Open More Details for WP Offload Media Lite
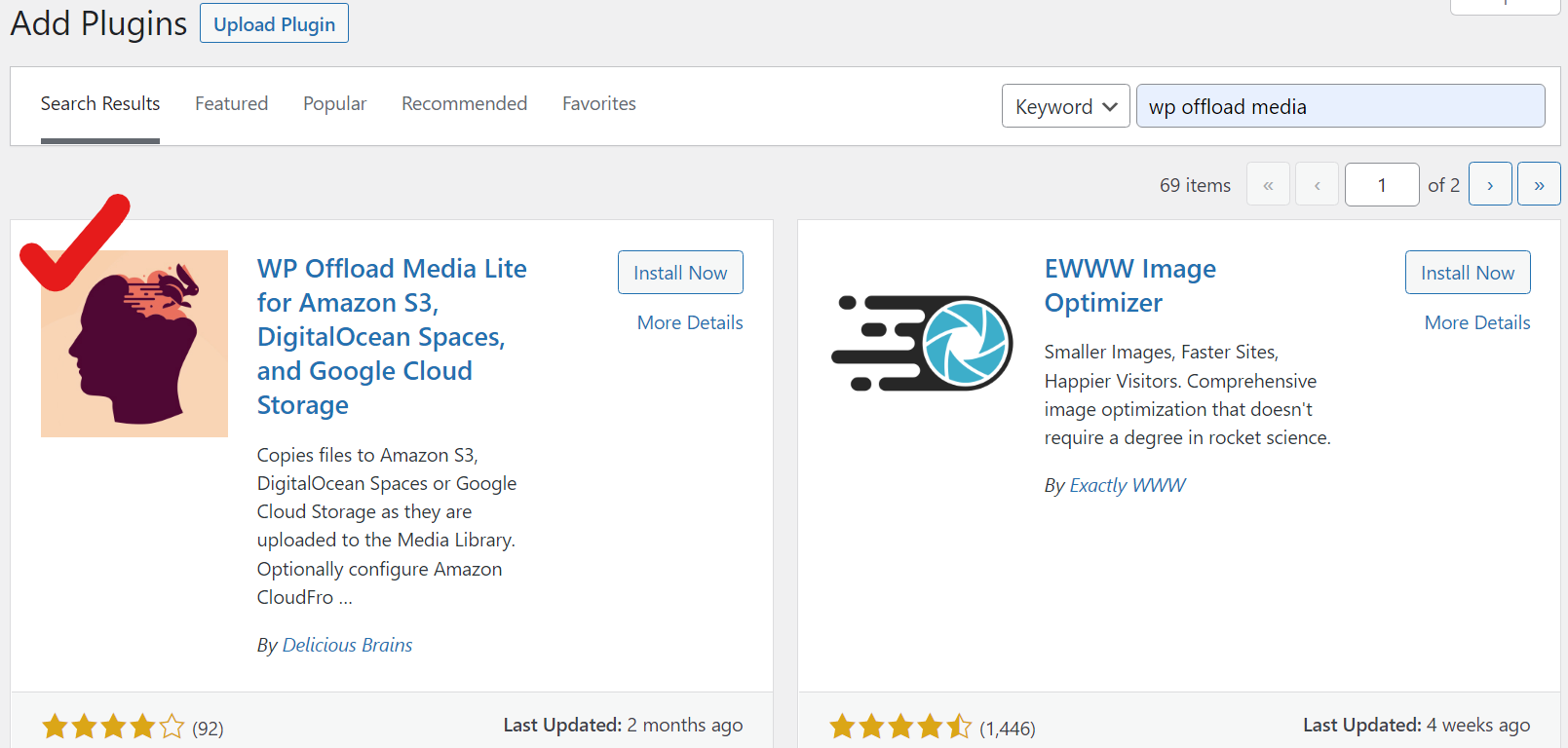1568x748 pixels. click(x=690, y=322)
